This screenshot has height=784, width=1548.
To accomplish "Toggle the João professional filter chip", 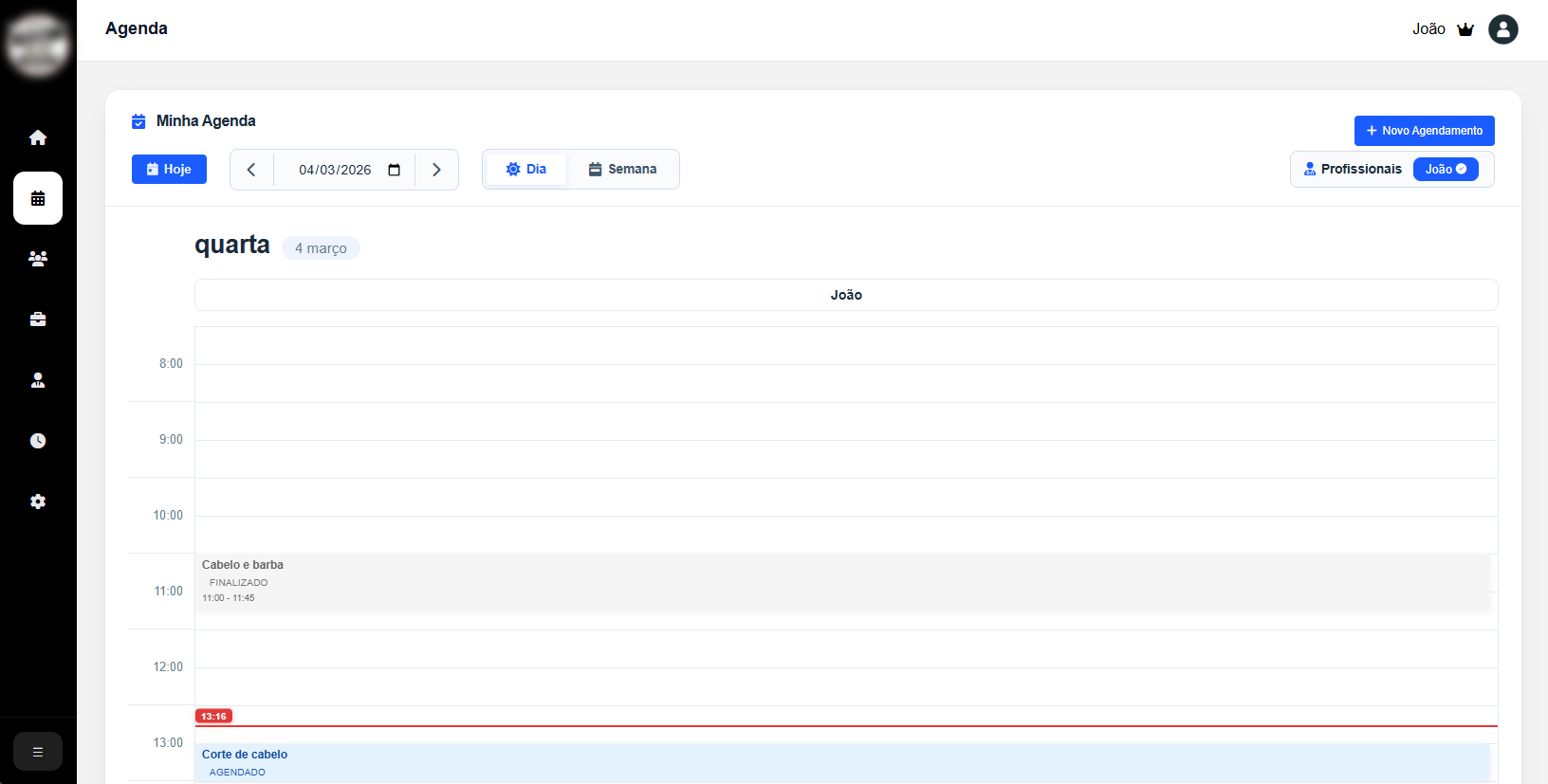I will (x=1445, y=169).
